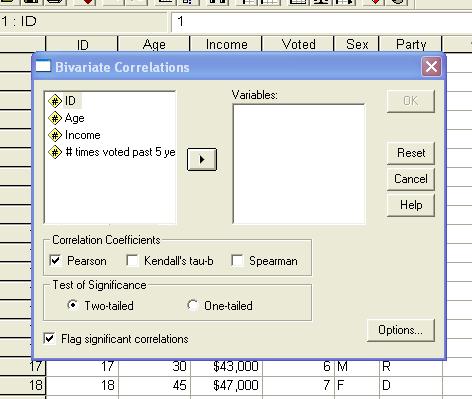Click the Sex column header
The image size is (472, 399).
point(357,44)
